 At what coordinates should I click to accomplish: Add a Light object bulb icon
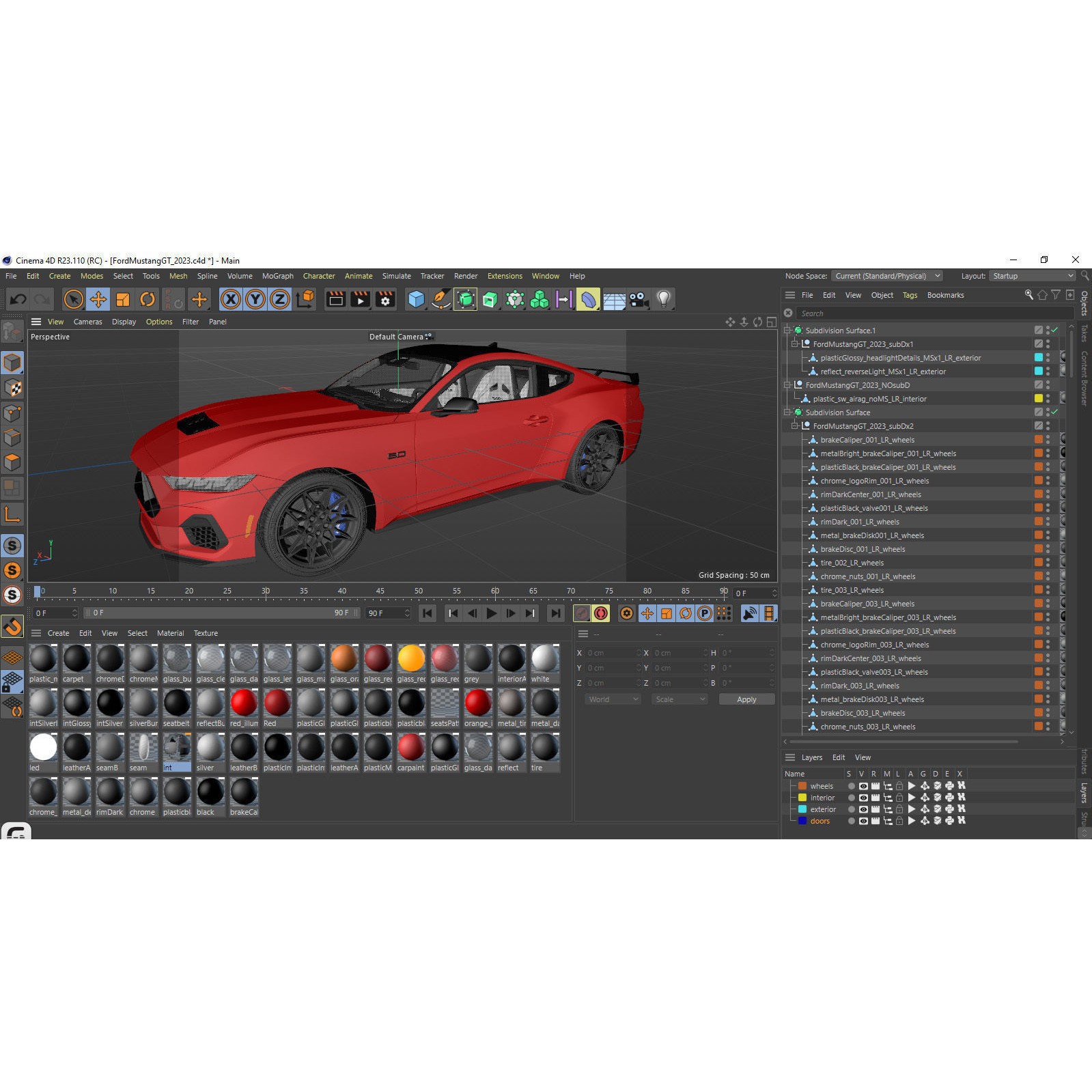[663, 299]
